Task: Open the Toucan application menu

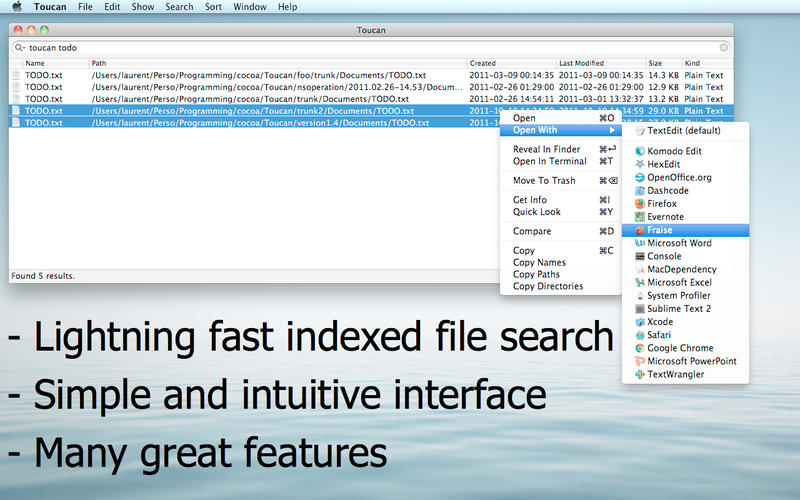Action: point(50,7)
